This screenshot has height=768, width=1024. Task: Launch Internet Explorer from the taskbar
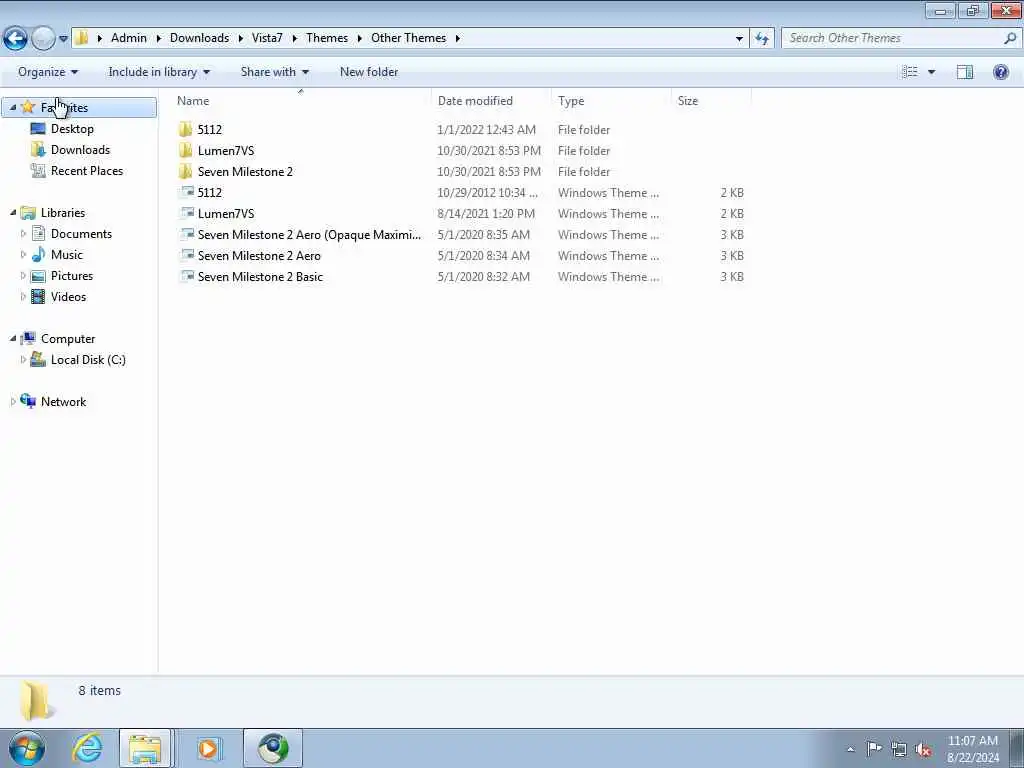point(87,748)
